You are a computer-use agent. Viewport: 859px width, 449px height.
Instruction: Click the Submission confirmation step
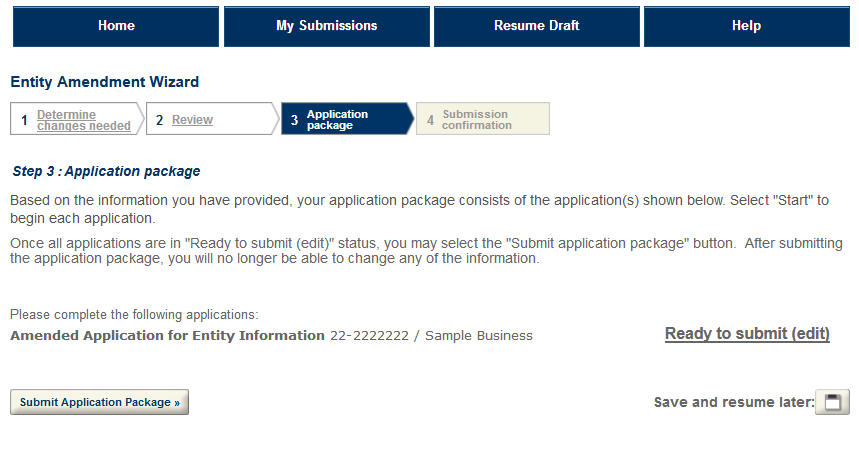coord(476,120)
